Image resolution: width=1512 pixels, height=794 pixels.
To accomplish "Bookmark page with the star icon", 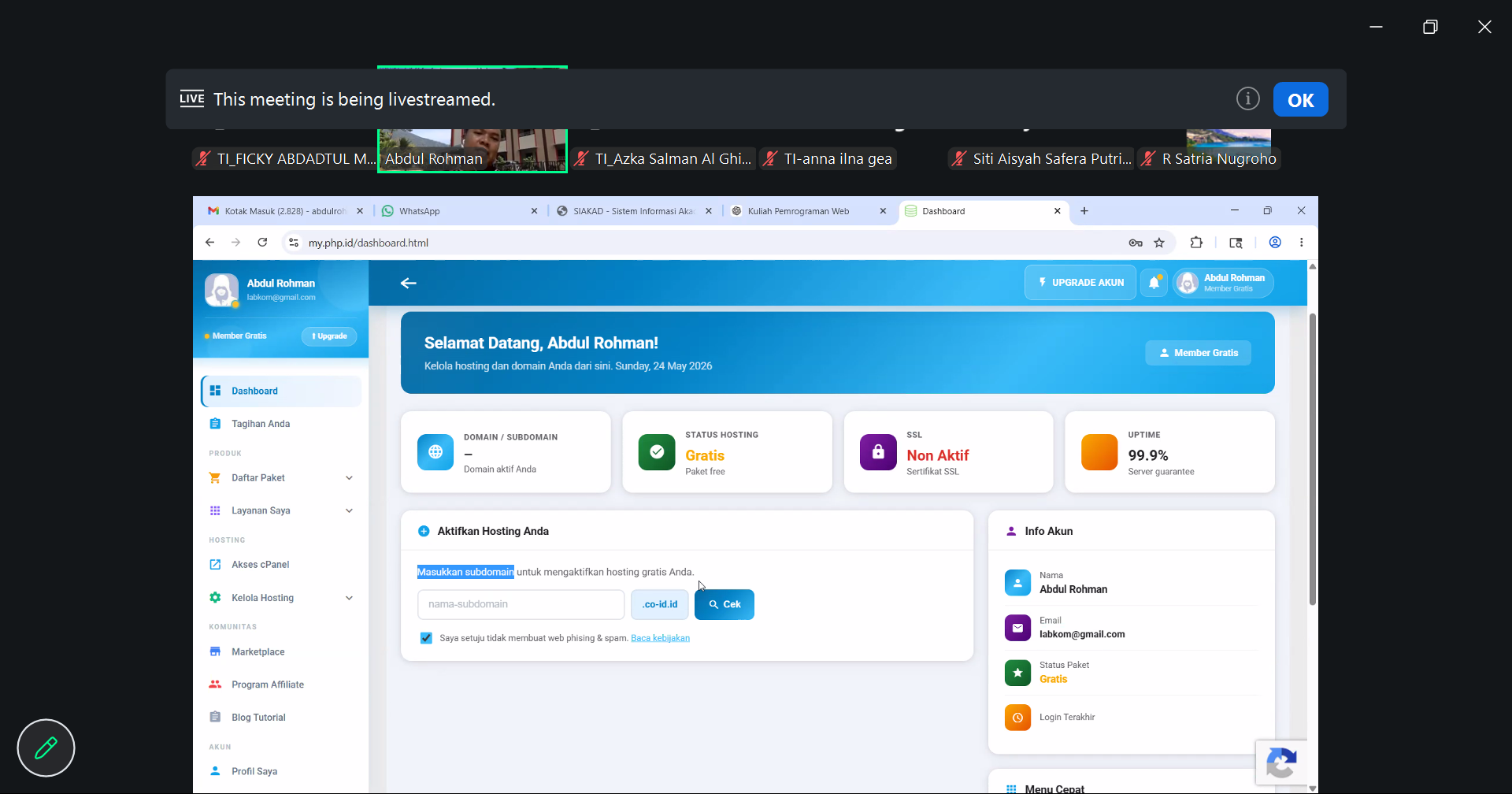I will point(1159,243).
